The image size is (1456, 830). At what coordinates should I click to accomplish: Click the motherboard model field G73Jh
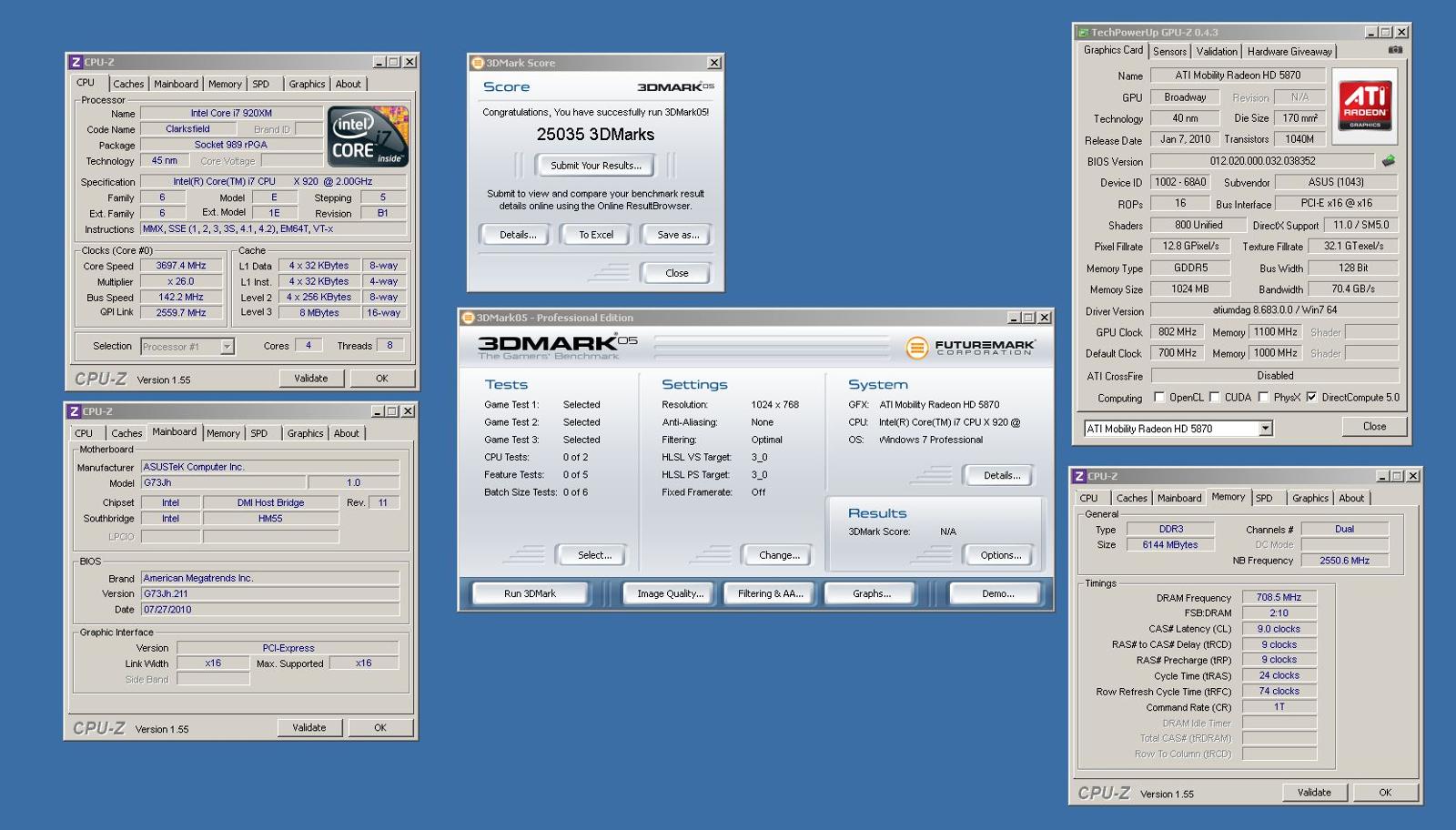click(x=224, y=483)
